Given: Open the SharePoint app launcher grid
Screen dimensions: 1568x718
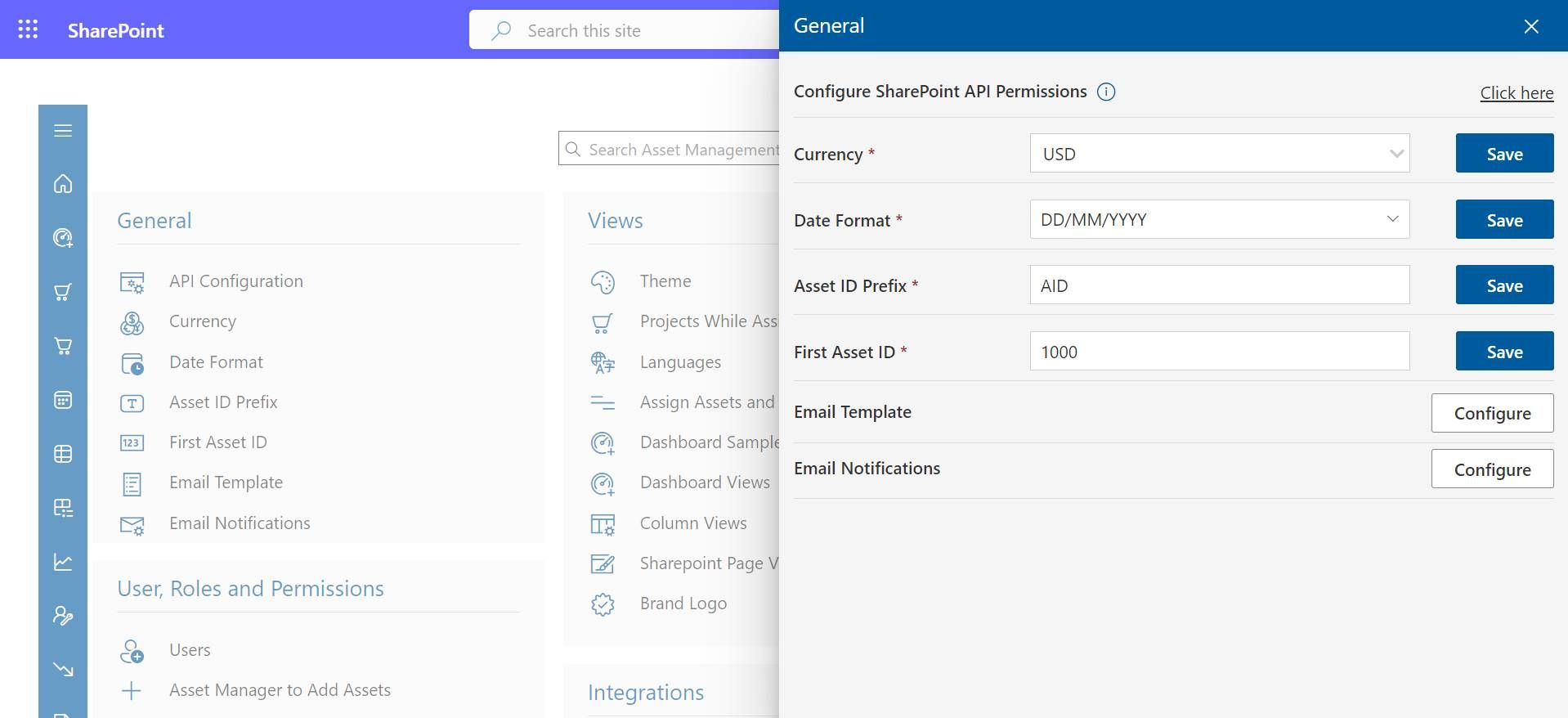Looking at the screenshot, I should (x=28, y=30).
